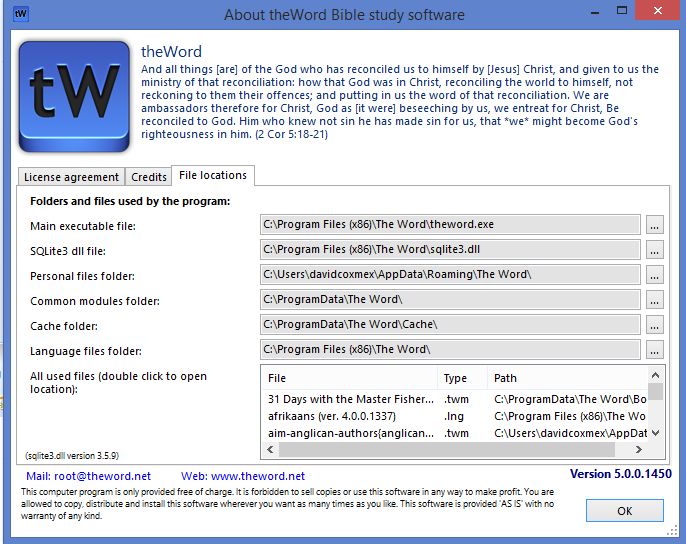Close the About theWord window
The width and height of the screenshot is (686, 544).
tap(658, 11)
